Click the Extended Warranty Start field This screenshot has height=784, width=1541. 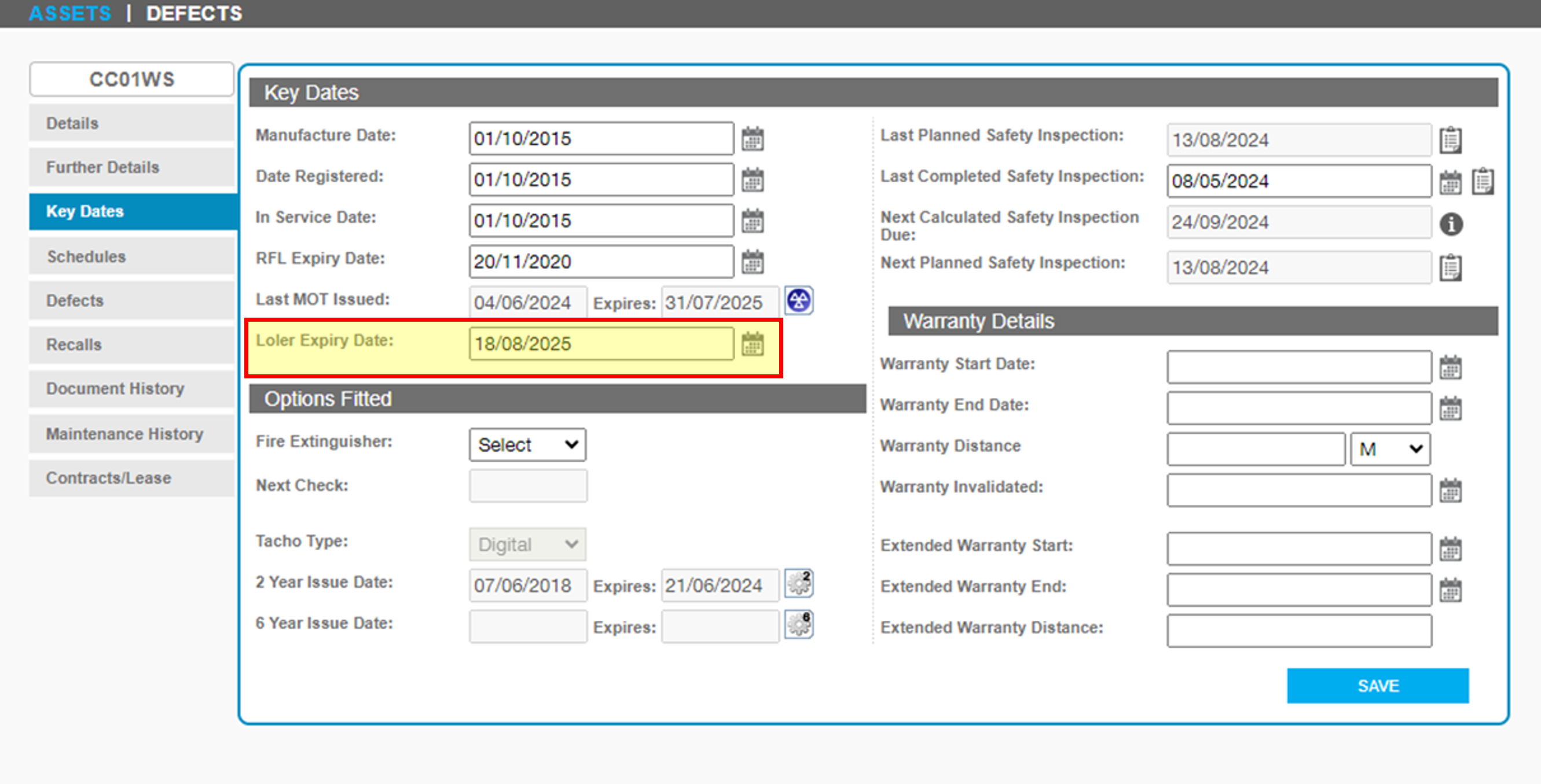click(x=1298, y=549)
